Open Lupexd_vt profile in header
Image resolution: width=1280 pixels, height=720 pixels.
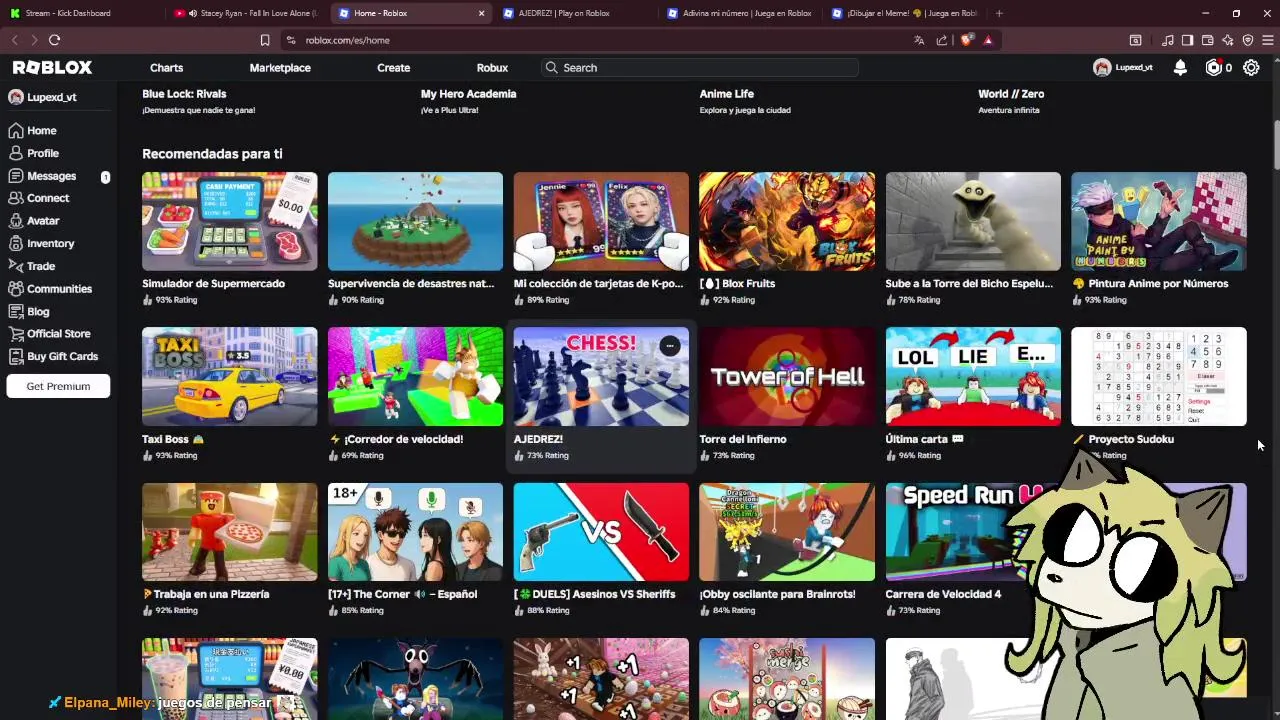[1123, 67]
